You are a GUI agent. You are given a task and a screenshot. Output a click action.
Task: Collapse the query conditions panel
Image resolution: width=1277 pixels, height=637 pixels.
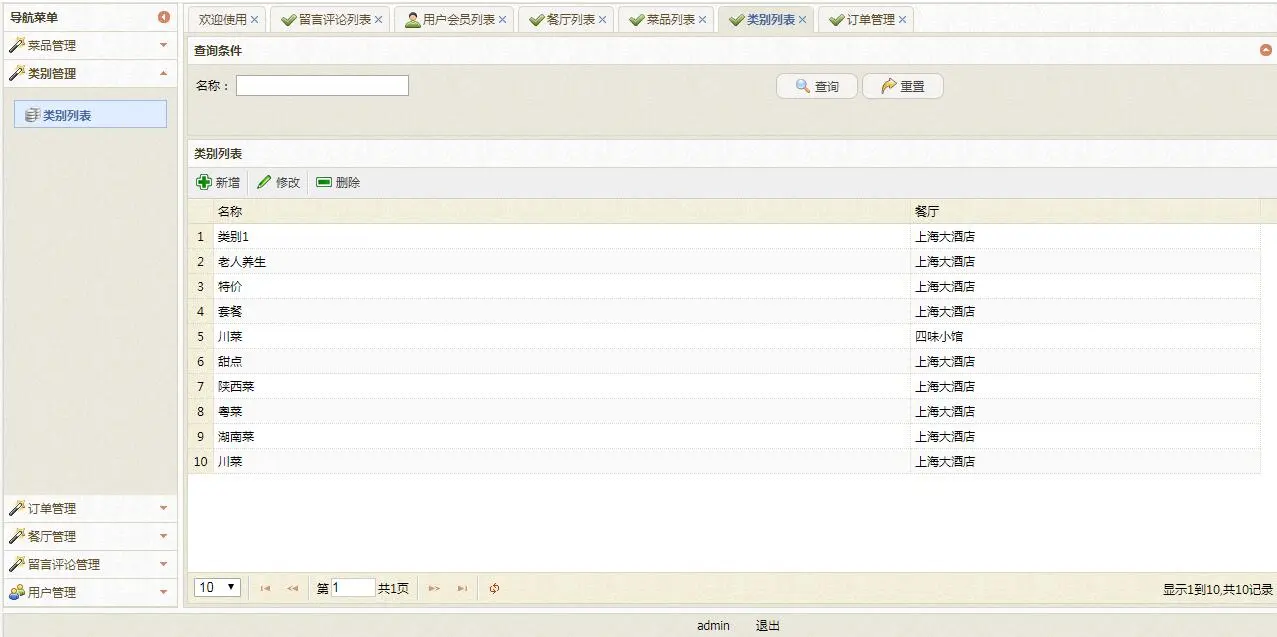click(x=1266, y=50)
